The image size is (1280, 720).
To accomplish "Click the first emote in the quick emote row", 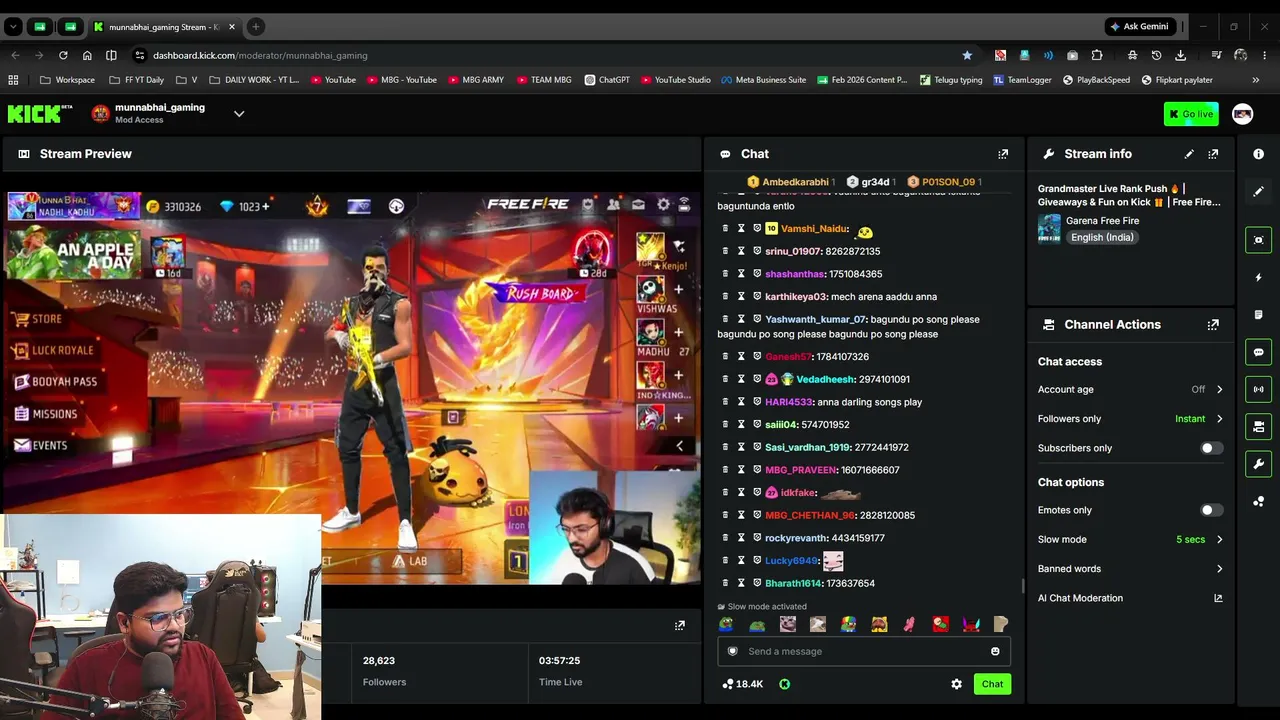I will click(726, 624).
